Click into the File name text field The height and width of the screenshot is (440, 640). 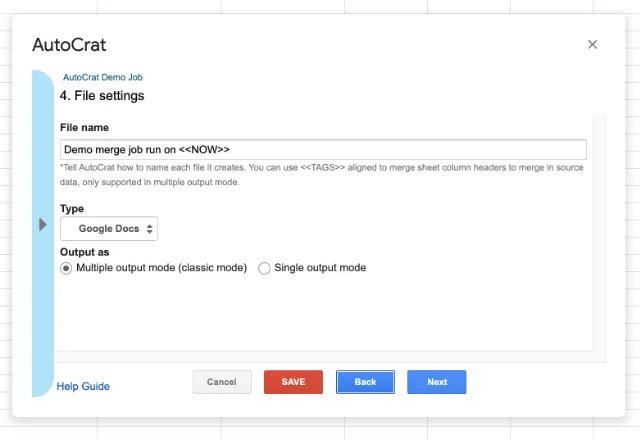click(x=323, y=150)
